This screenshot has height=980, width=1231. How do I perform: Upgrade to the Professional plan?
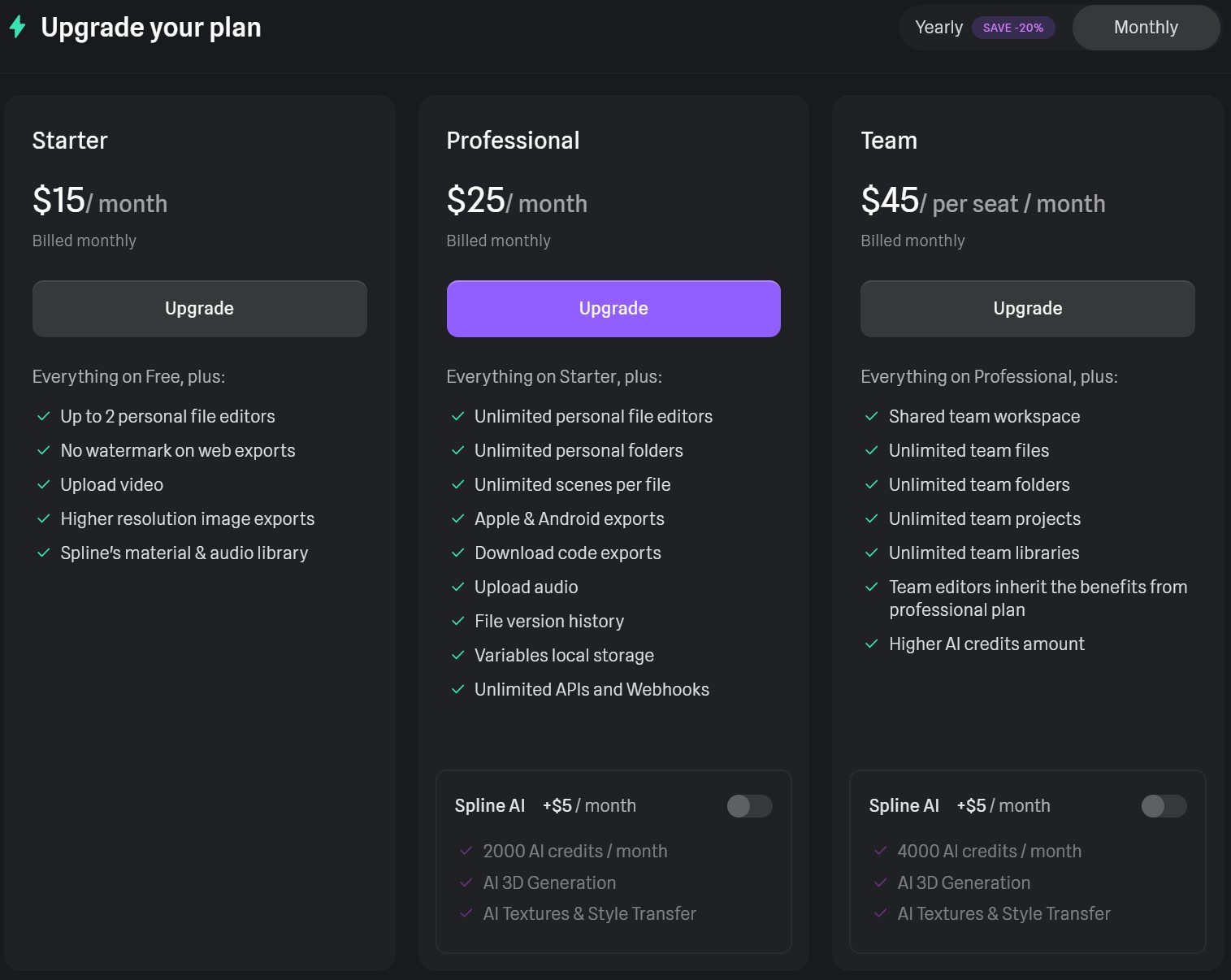(x=613, y=309)
